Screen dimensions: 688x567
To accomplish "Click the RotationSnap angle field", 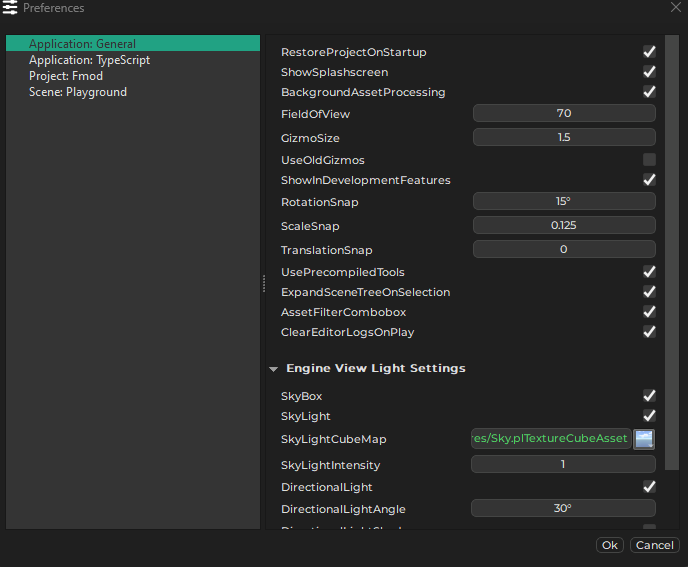I will [x=563, y=202].
